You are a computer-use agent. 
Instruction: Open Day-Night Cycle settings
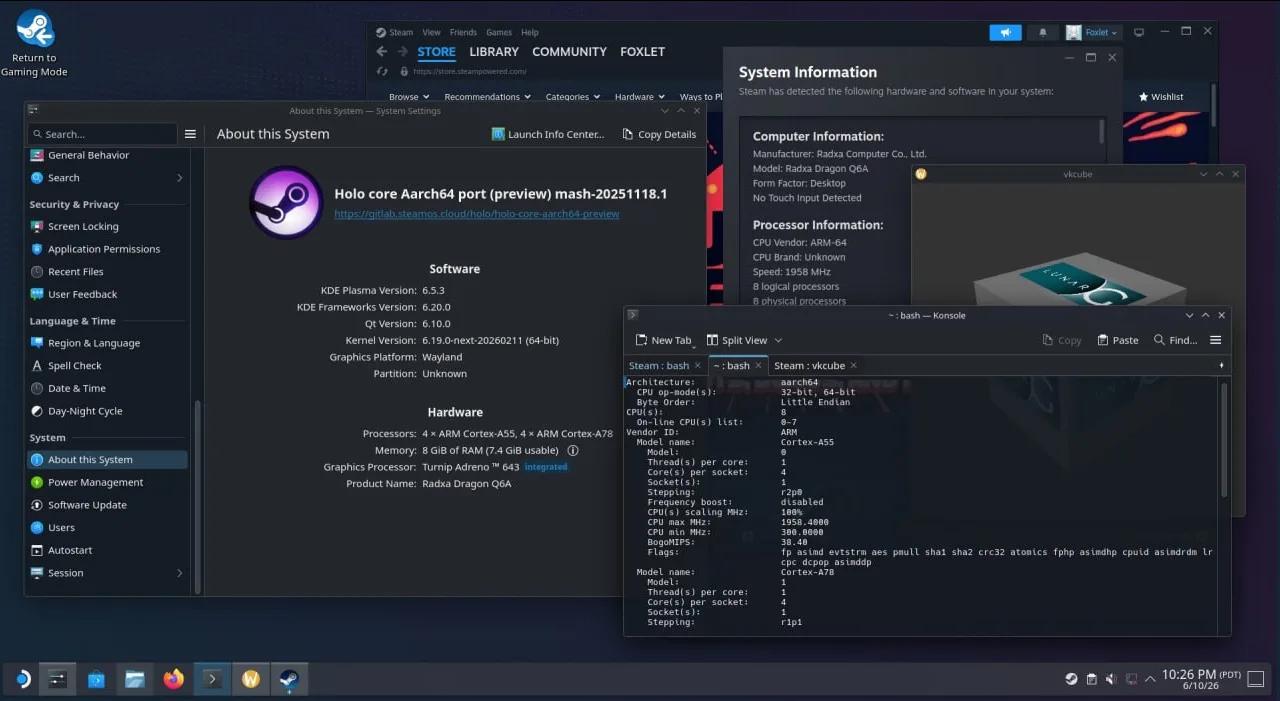(x=107, y=411)
